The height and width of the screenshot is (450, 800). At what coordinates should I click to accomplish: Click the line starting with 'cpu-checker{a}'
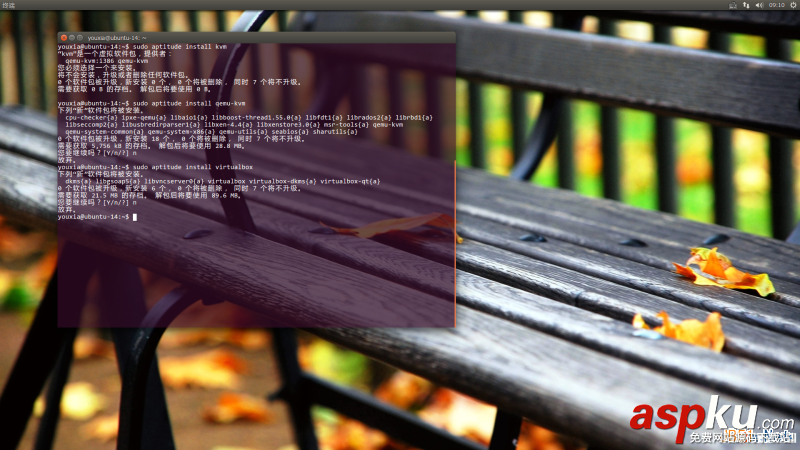pyautogui.click(x=248, y=117)
